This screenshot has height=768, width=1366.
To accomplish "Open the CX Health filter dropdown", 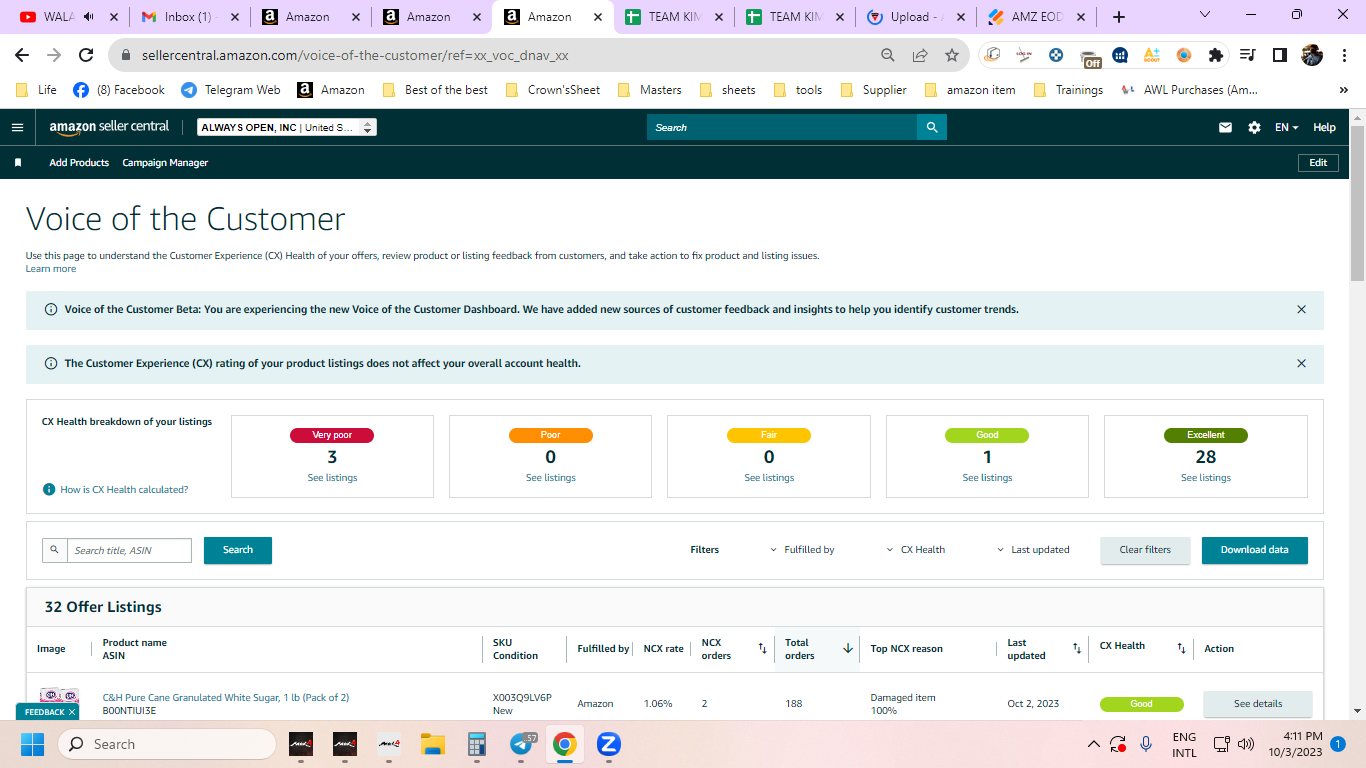I will click(916, 550).
